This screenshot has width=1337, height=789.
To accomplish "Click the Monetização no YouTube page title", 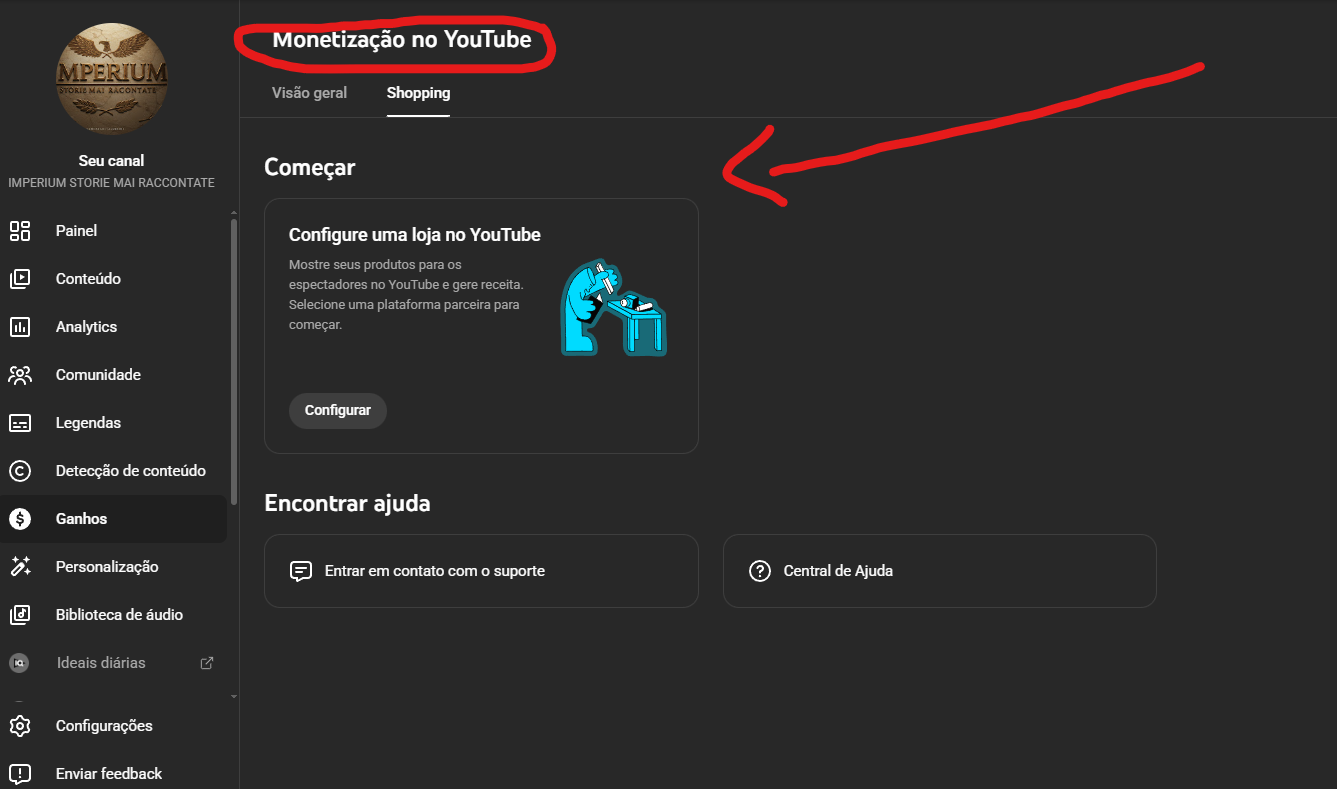I will coord(402,40).
